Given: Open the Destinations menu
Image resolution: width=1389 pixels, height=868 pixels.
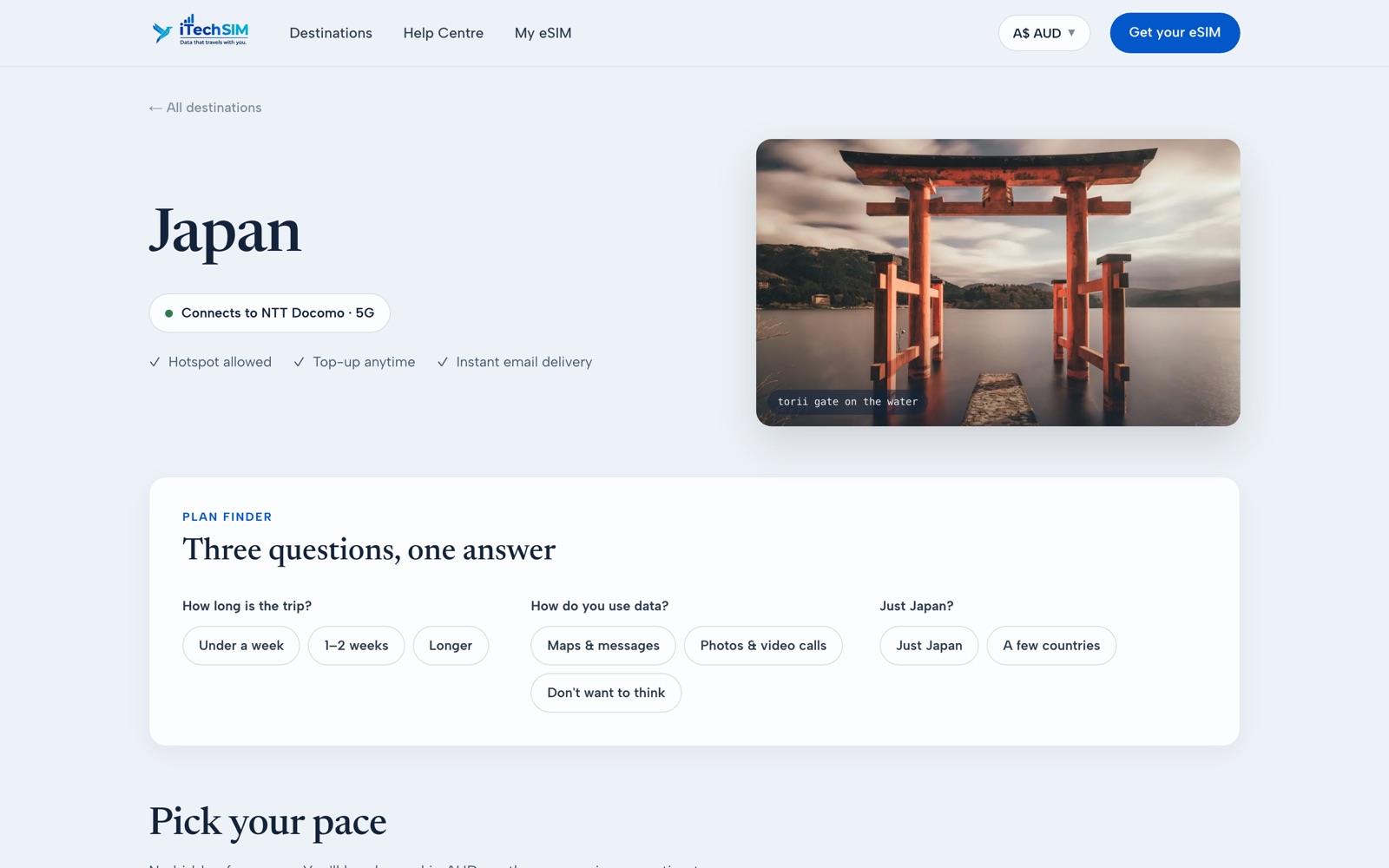Looking at the screenshot, I should tap(331, 33).
